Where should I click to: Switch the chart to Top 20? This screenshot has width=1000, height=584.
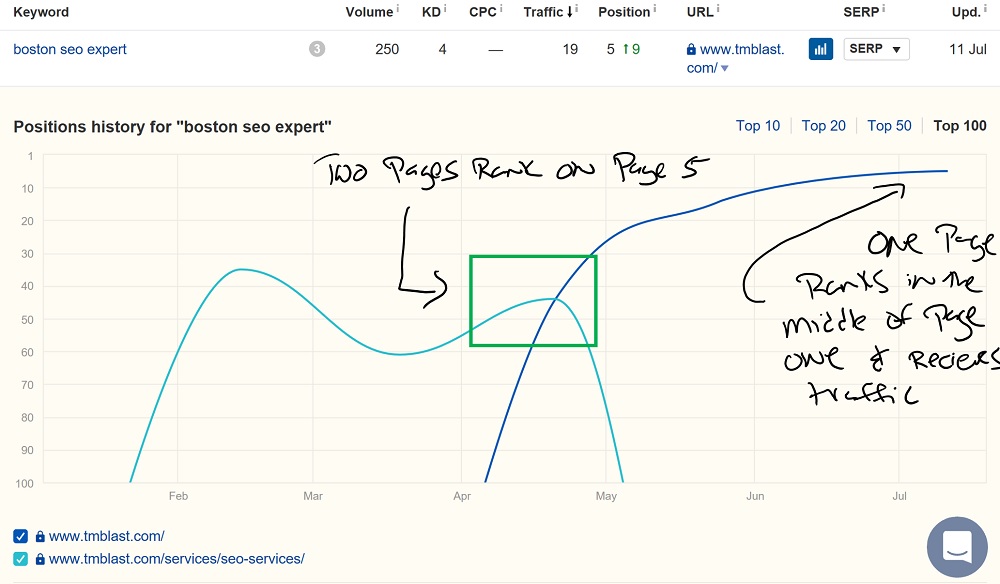(x=823, y=126)
